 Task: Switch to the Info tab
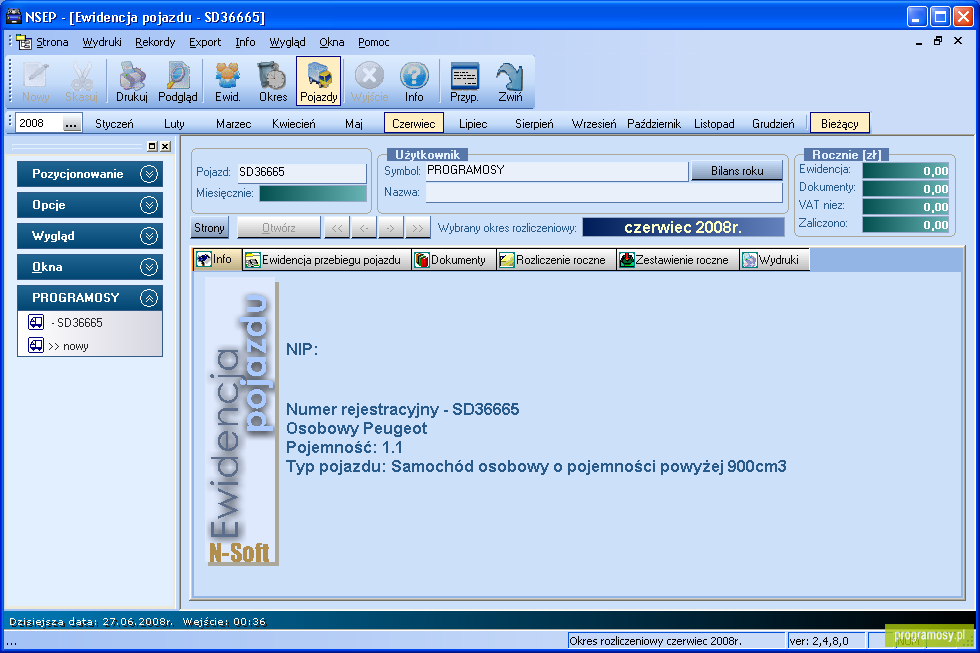click(x=217, y=259)
